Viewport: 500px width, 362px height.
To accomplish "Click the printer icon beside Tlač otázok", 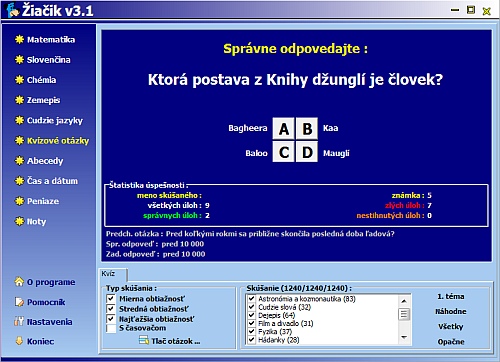I will (144, 340).
